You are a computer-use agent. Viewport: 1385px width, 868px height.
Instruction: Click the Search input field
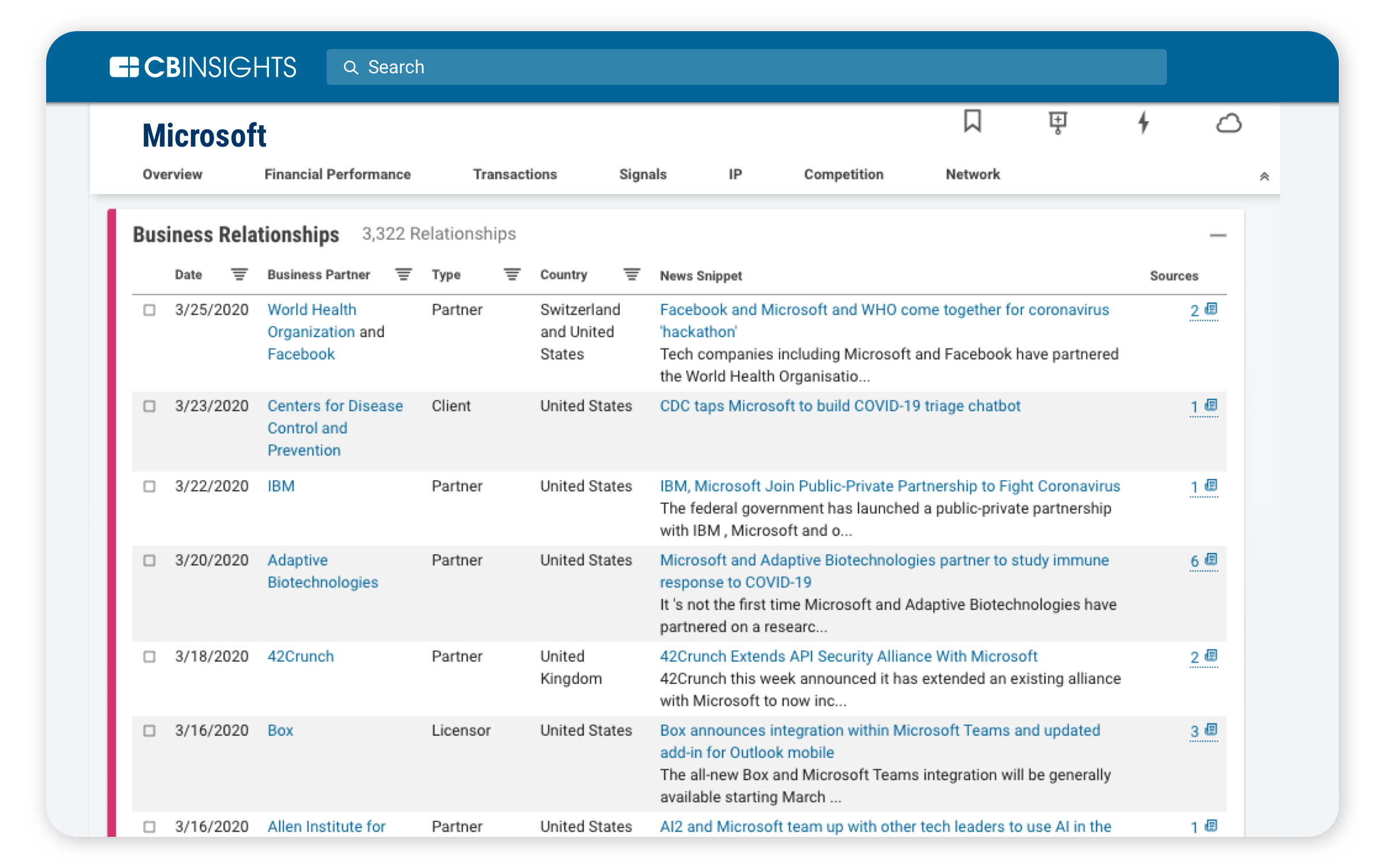pos(746,67)
